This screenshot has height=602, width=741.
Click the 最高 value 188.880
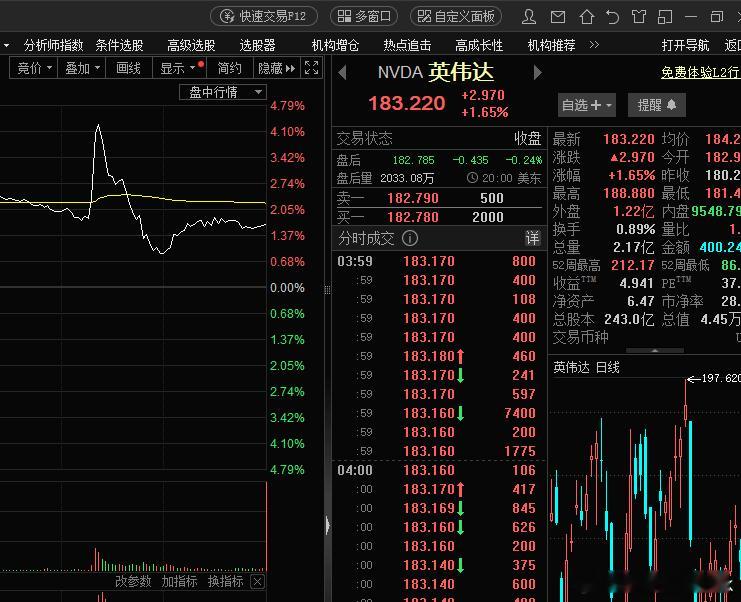[x=629, y=193]
